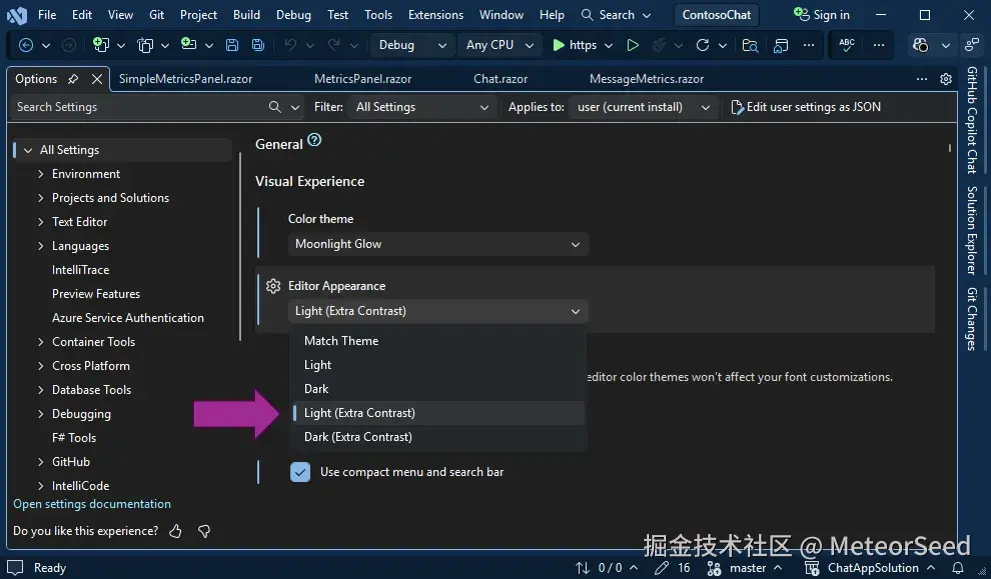Open the Search box in title bar

pyautogui.click(x=616, y=15)
